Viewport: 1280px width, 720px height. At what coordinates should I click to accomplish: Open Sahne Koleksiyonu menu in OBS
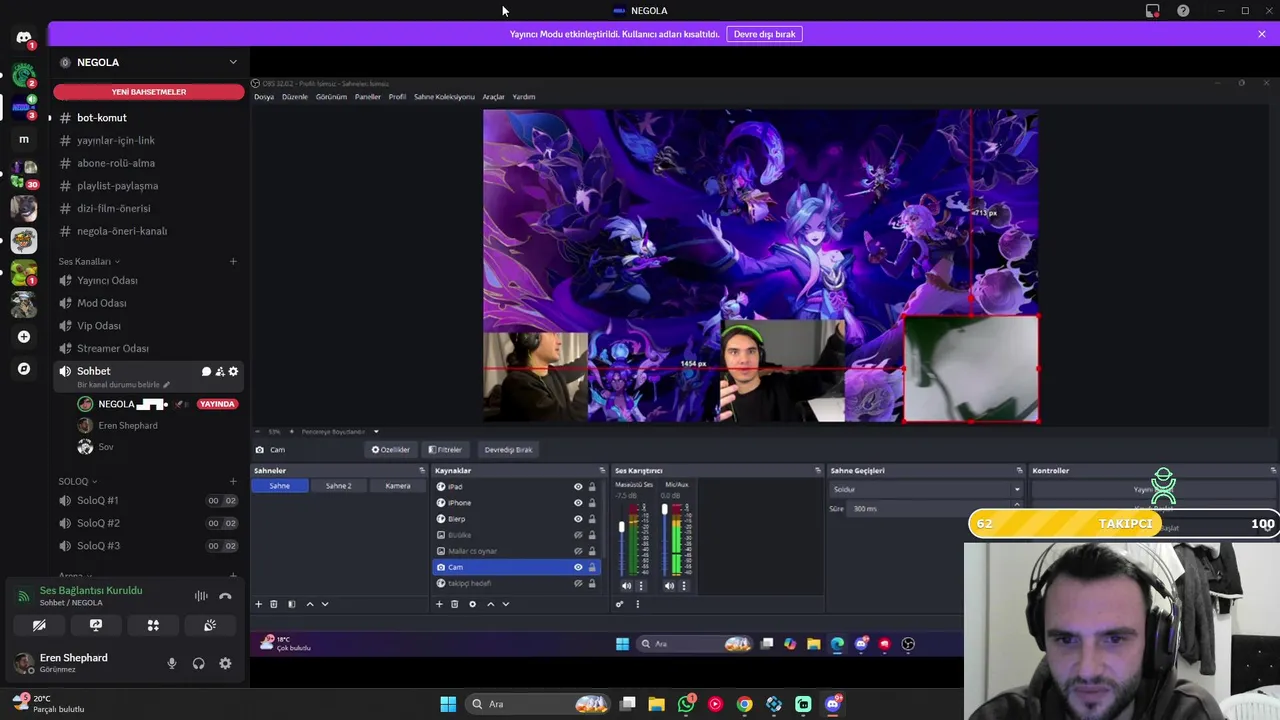(444, 97)
